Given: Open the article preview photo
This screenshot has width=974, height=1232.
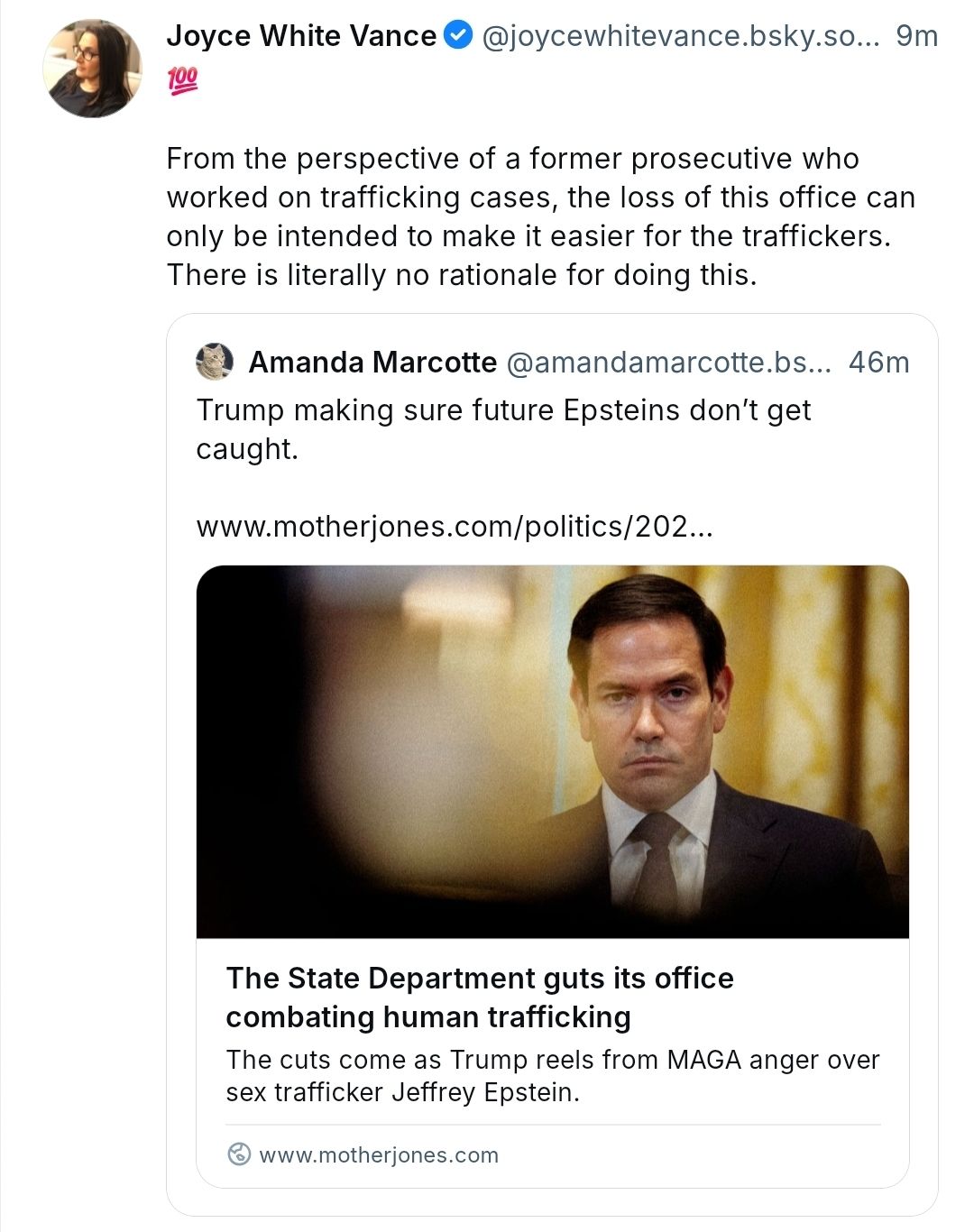Looking at the screenshot, I should pyautogui.click(x=552, y=751).
